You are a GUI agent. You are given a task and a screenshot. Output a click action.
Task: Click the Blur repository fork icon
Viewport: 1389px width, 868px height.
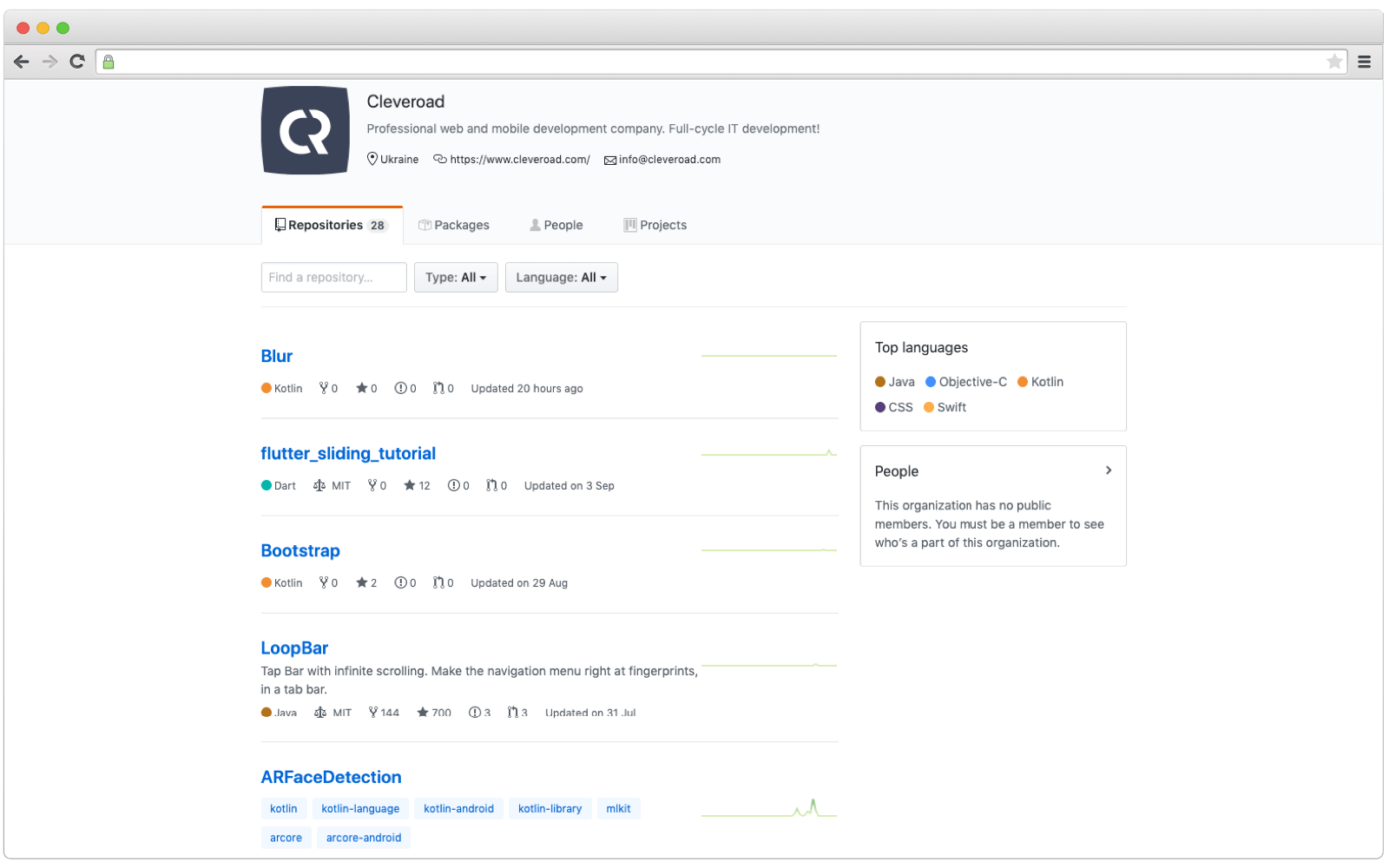point(324,388)
